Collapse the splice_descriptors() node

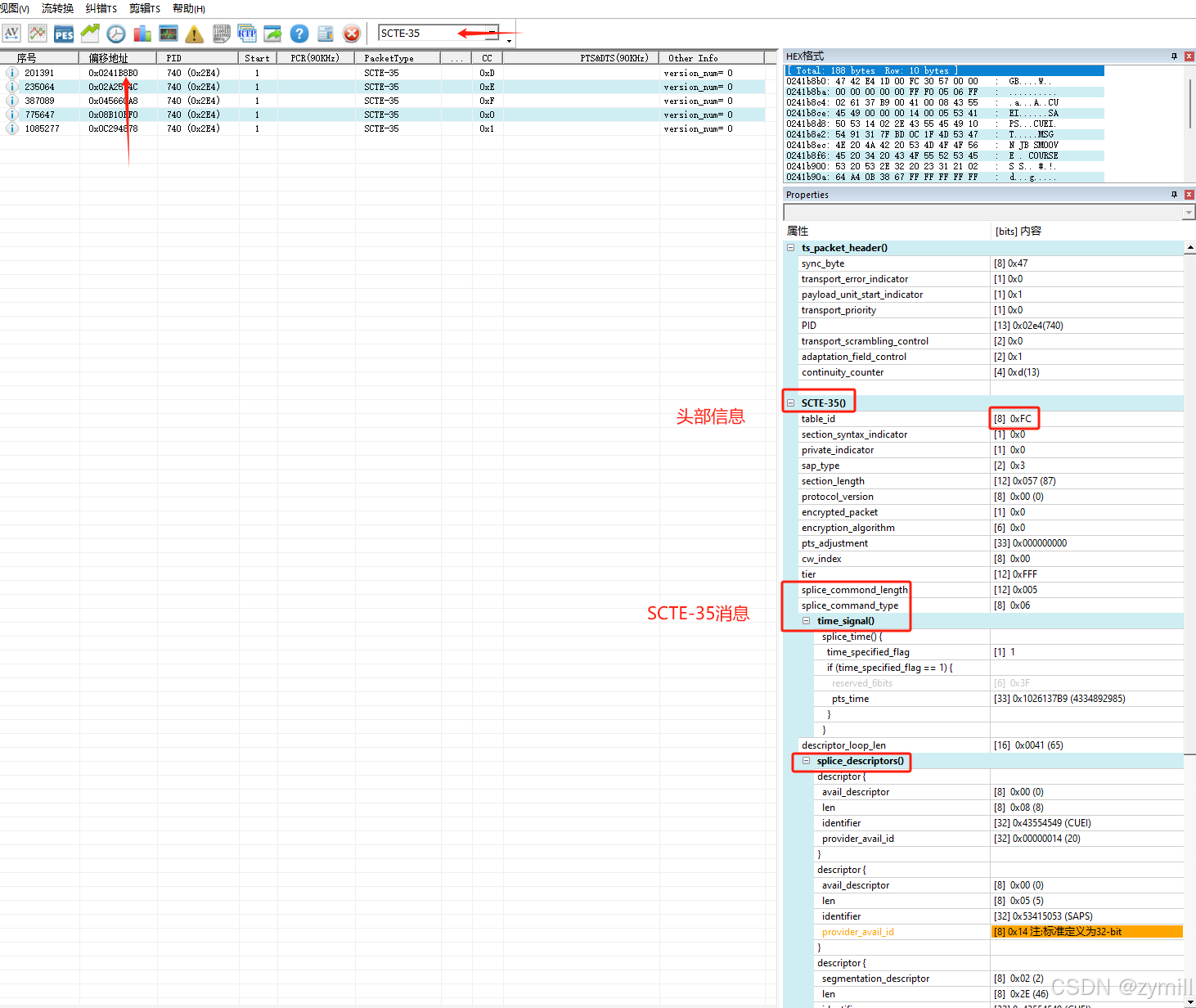coord(806,761)
